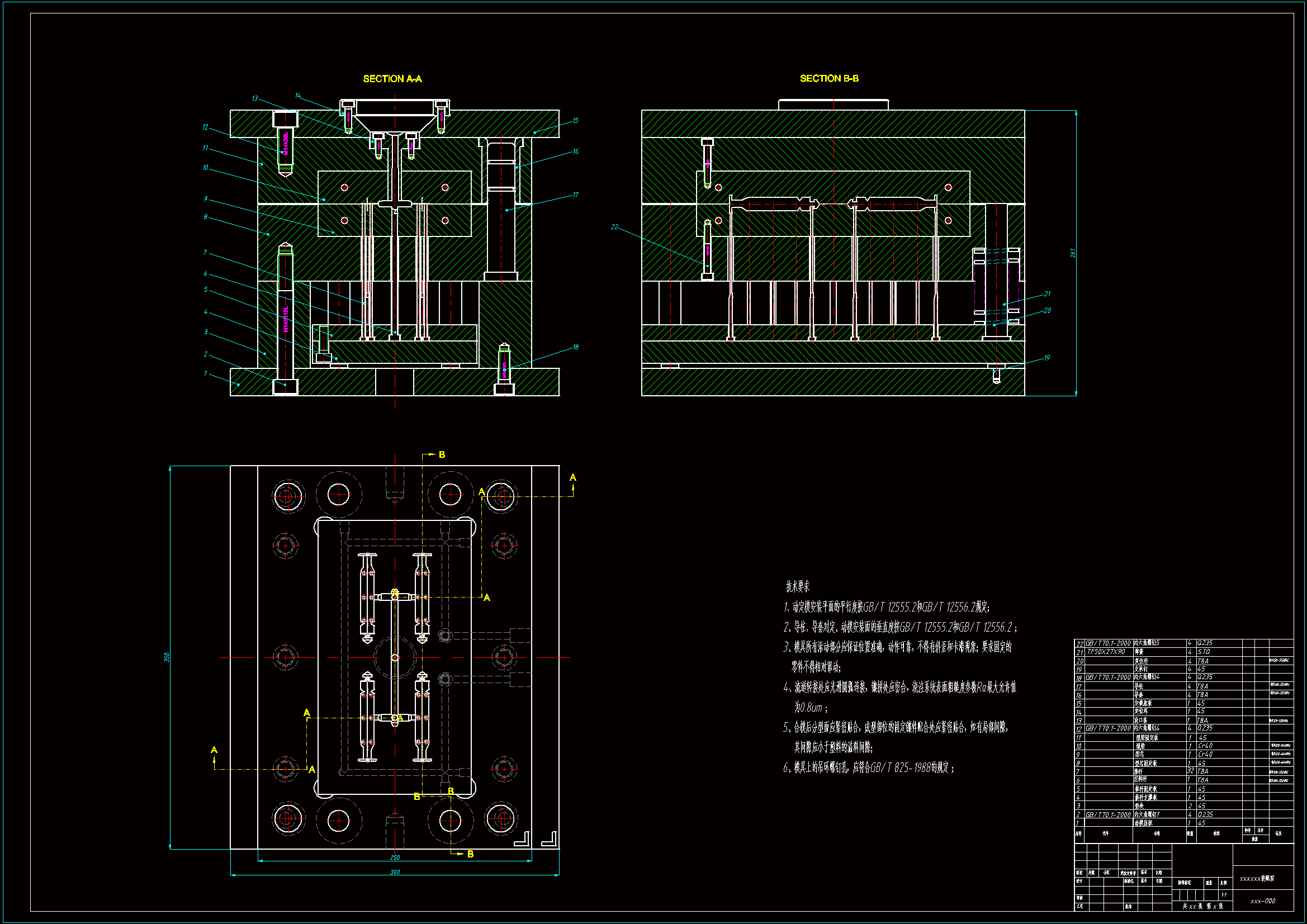Click the quantity 32 cell in parts list
Image resolution: width=1307 pixels, height=924 pixels.
[x=1190, y=771]
